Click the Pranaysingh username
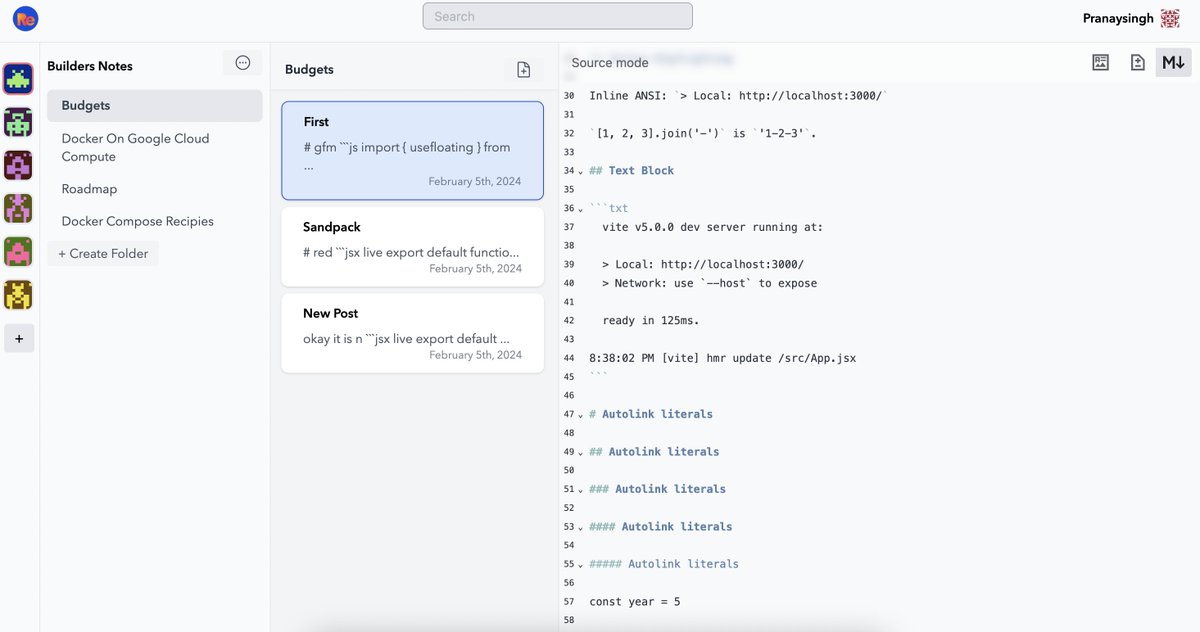The image size is (1200, 632). [1118, 18]
